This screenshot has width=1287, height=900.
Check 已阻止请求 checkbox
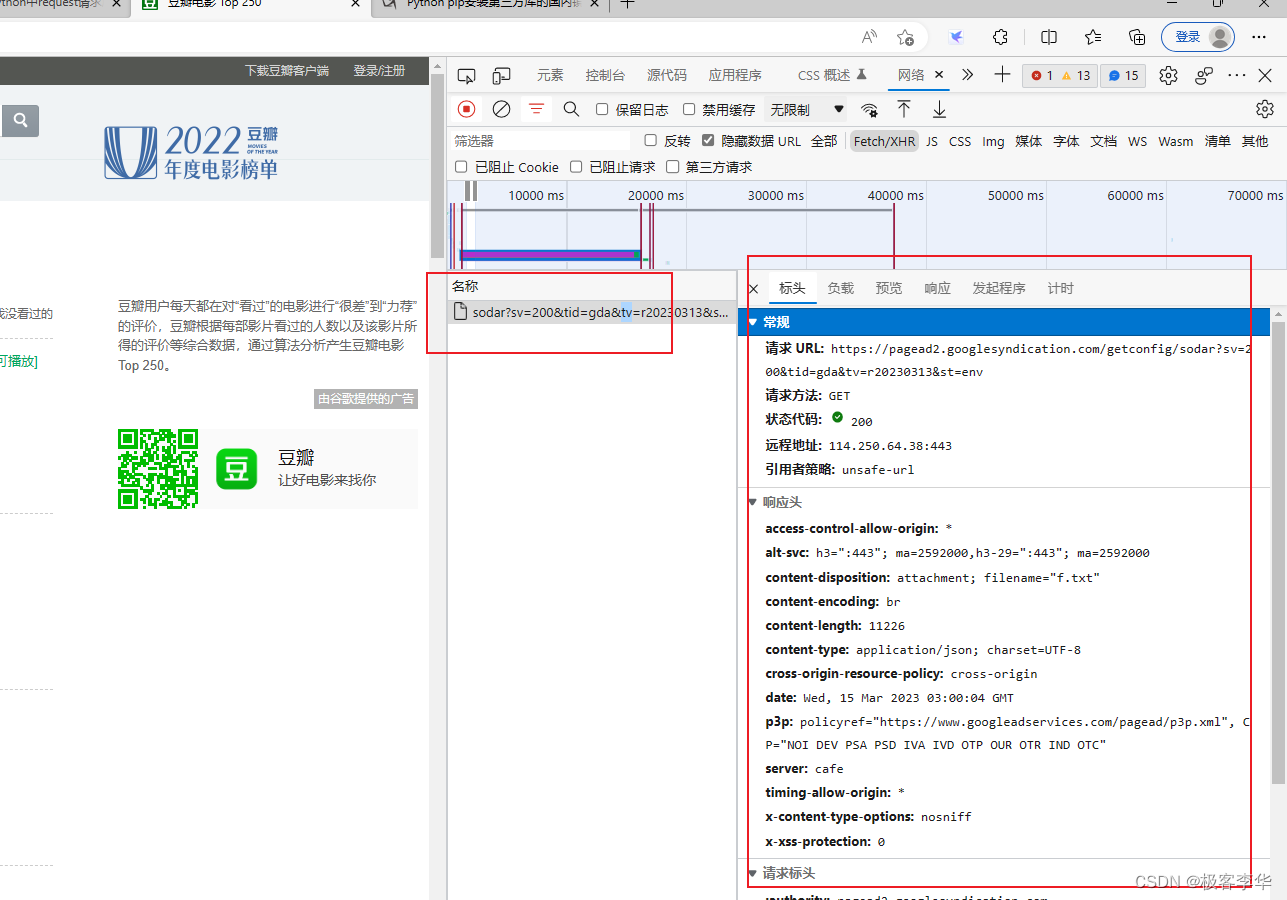(576, 167)
